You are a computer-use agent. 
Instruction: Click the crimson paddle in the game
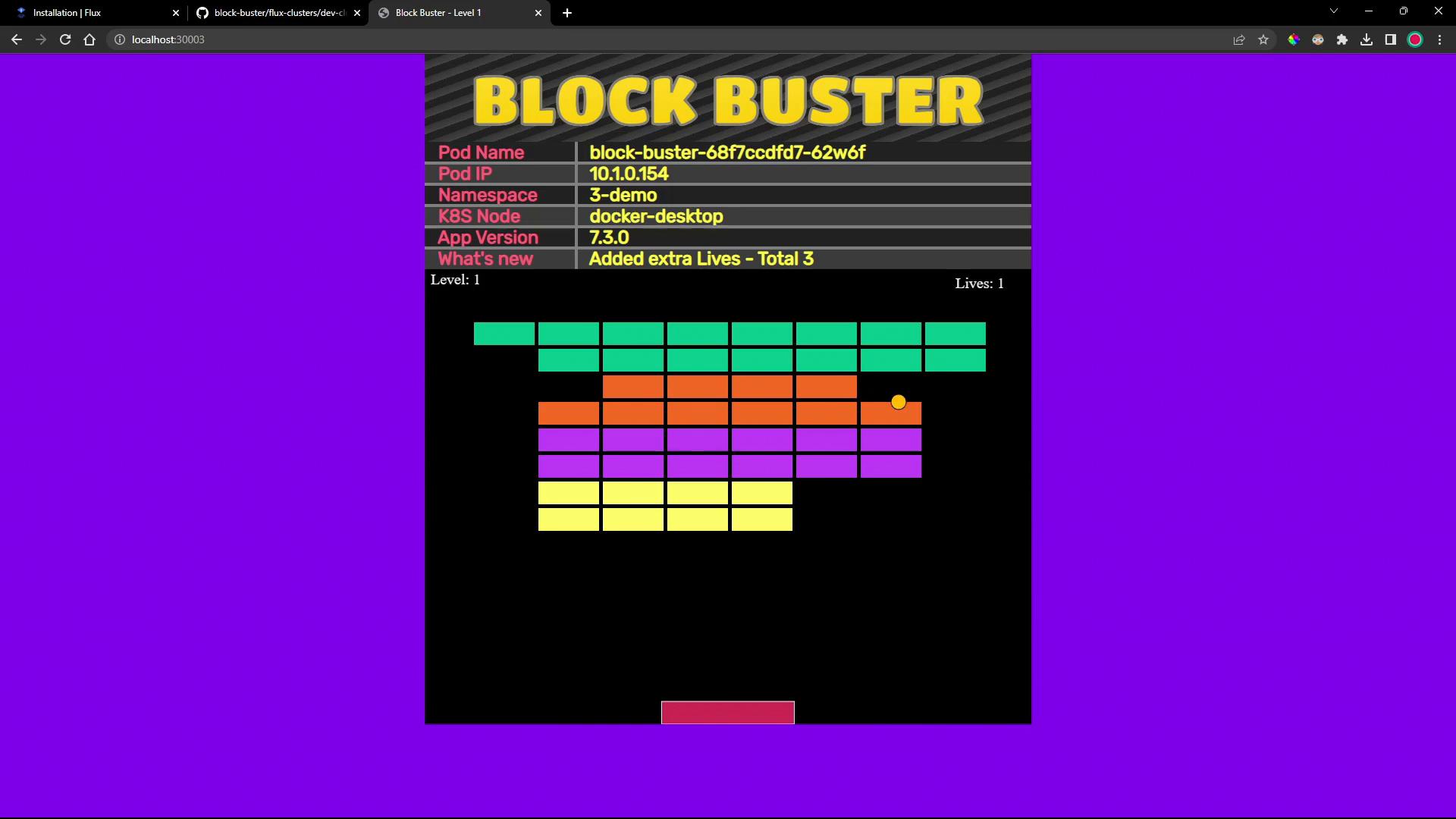coord(728,713)
